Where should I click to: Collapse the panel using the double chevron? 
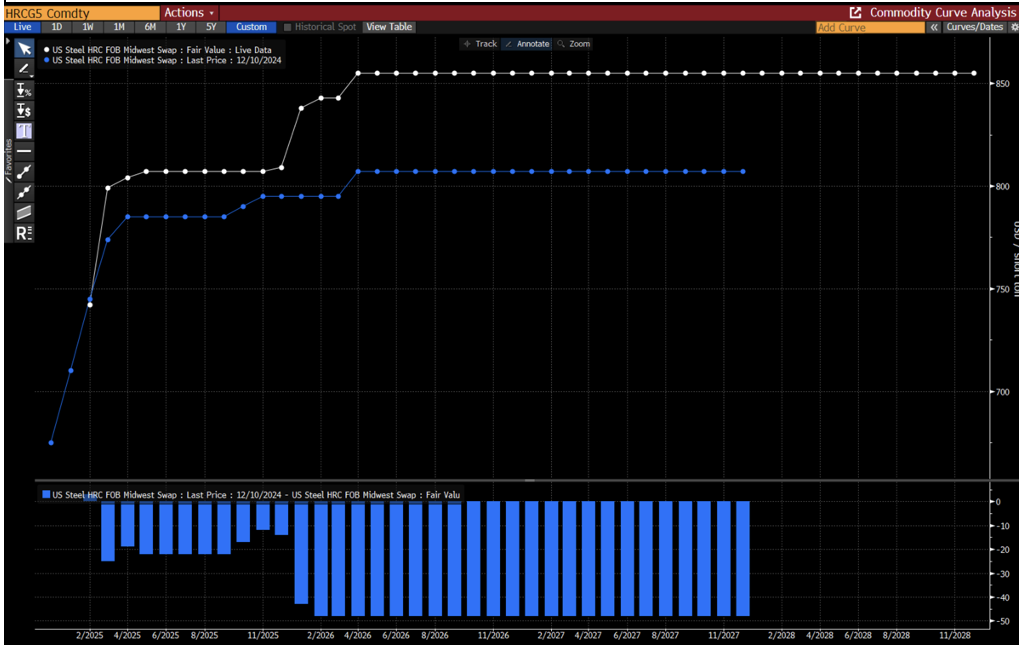tap(933, 27)
